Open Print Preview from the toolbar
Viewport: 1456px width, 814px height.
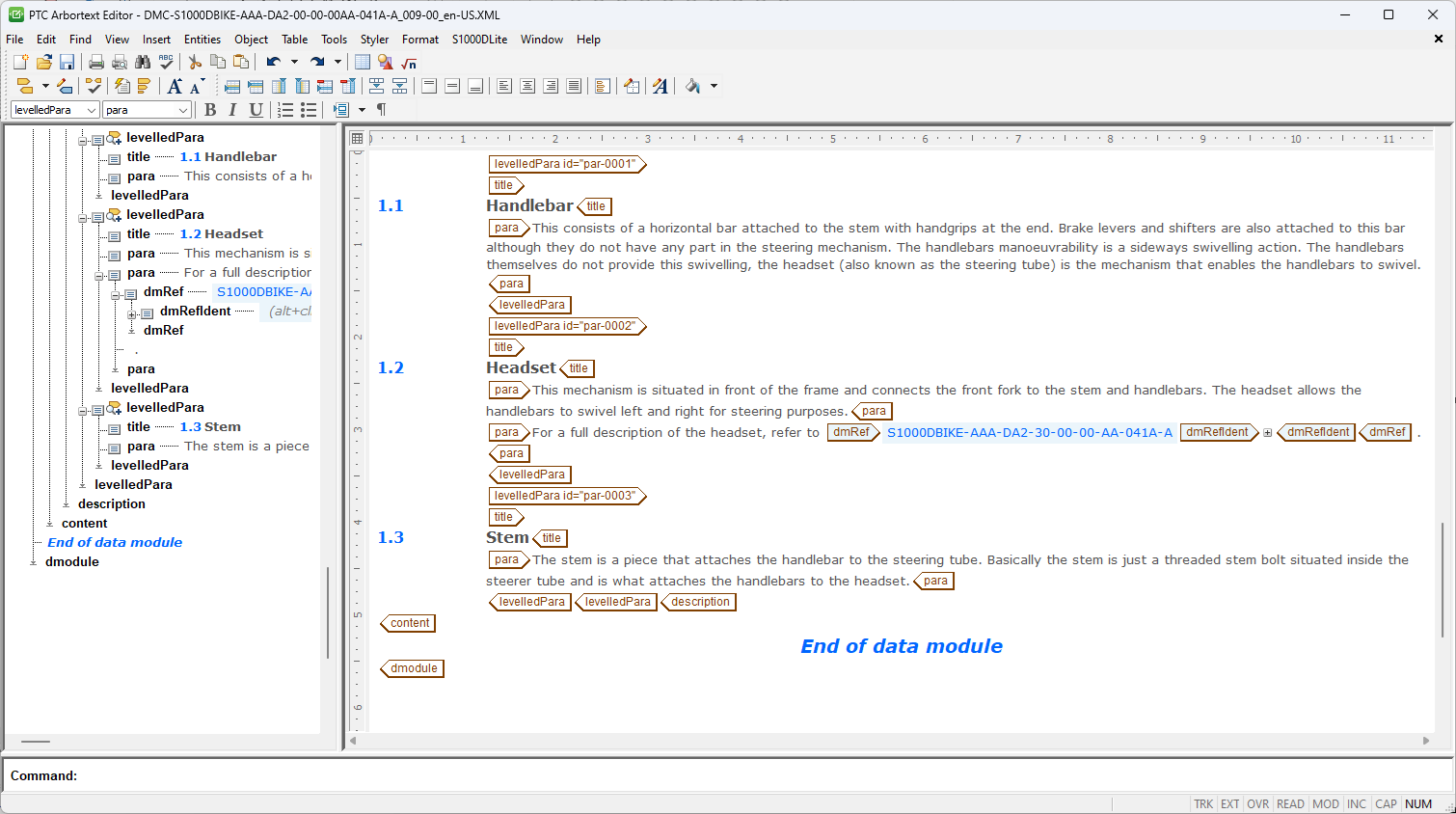pos(120,62)
